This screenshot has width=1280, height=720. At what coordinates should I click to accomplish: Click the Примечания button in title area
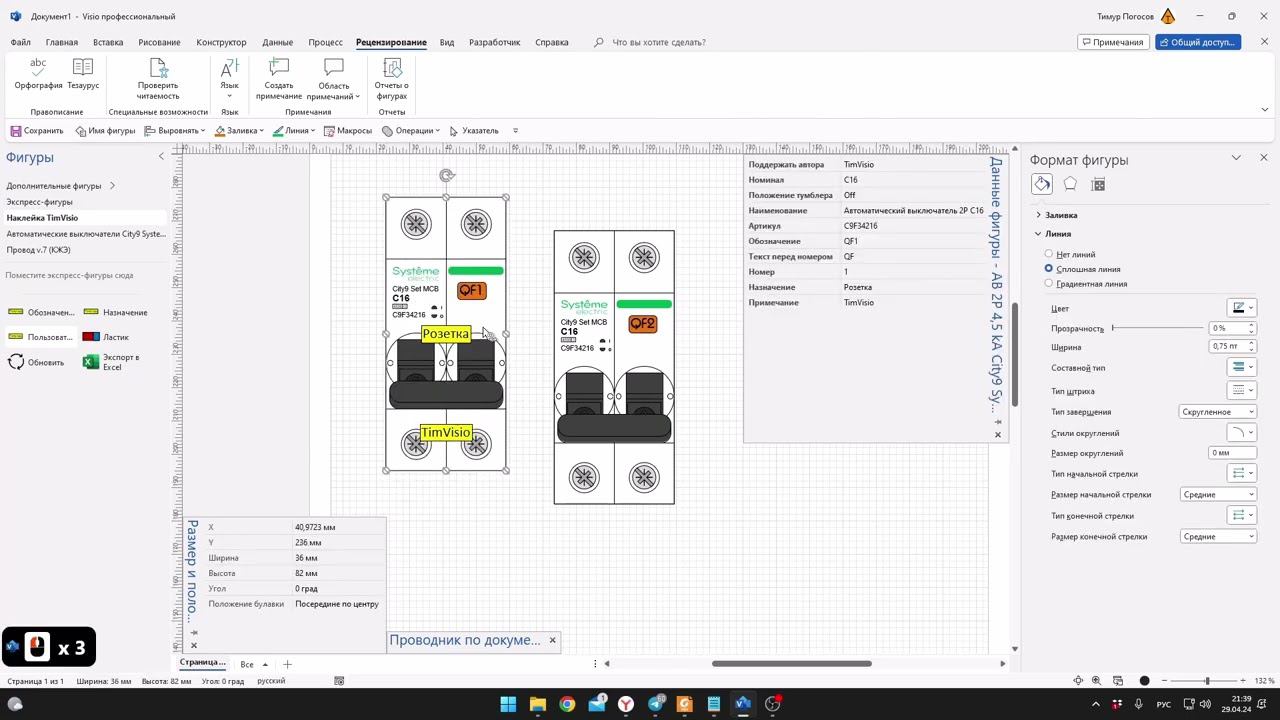click(1113, 42)
